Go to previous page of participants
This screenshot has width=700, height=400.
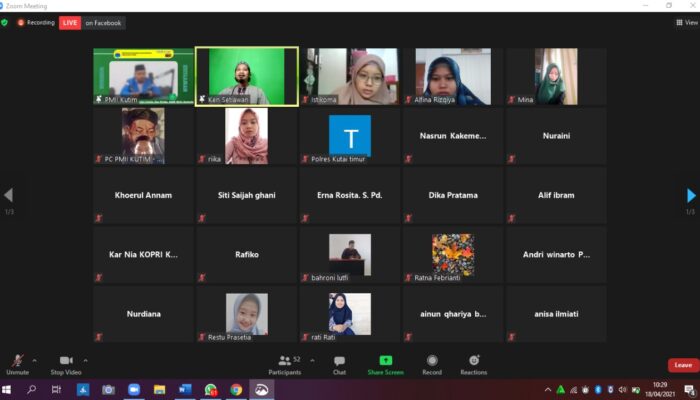point(8,195)
